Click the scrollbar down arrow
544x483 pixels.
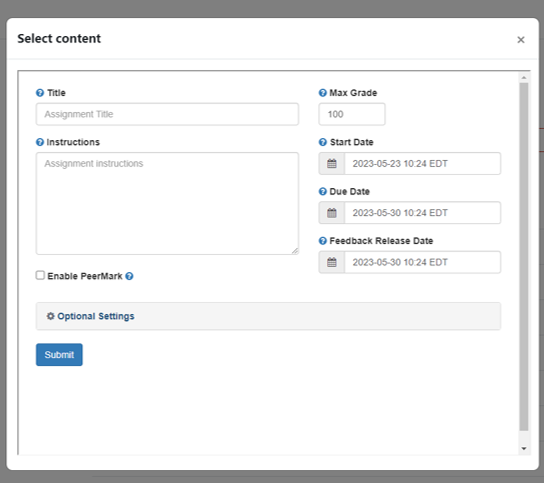tap(524, 449)
